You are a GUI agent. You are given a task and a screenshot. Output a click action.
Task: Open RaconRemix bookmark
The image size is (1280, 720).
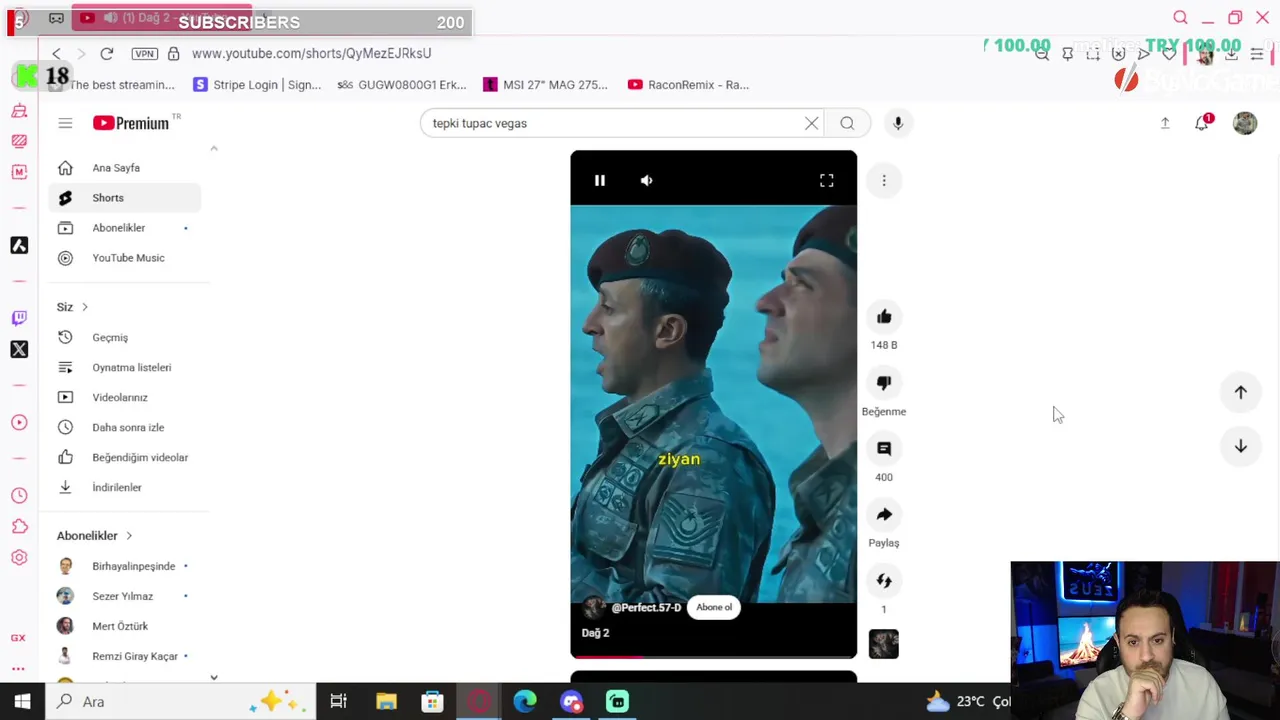[689, 85]
